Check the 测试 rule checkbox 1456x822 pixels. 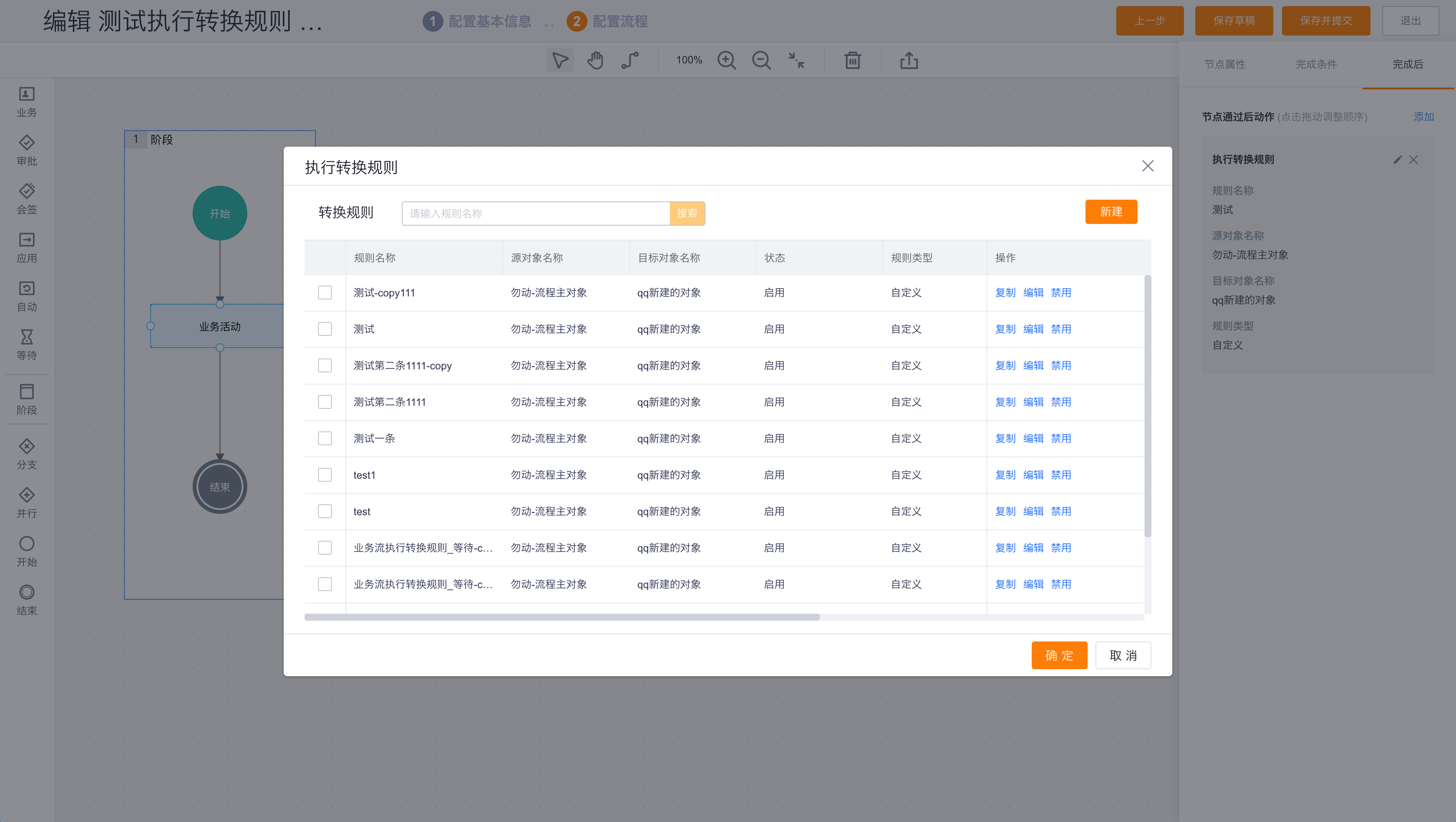325,329
